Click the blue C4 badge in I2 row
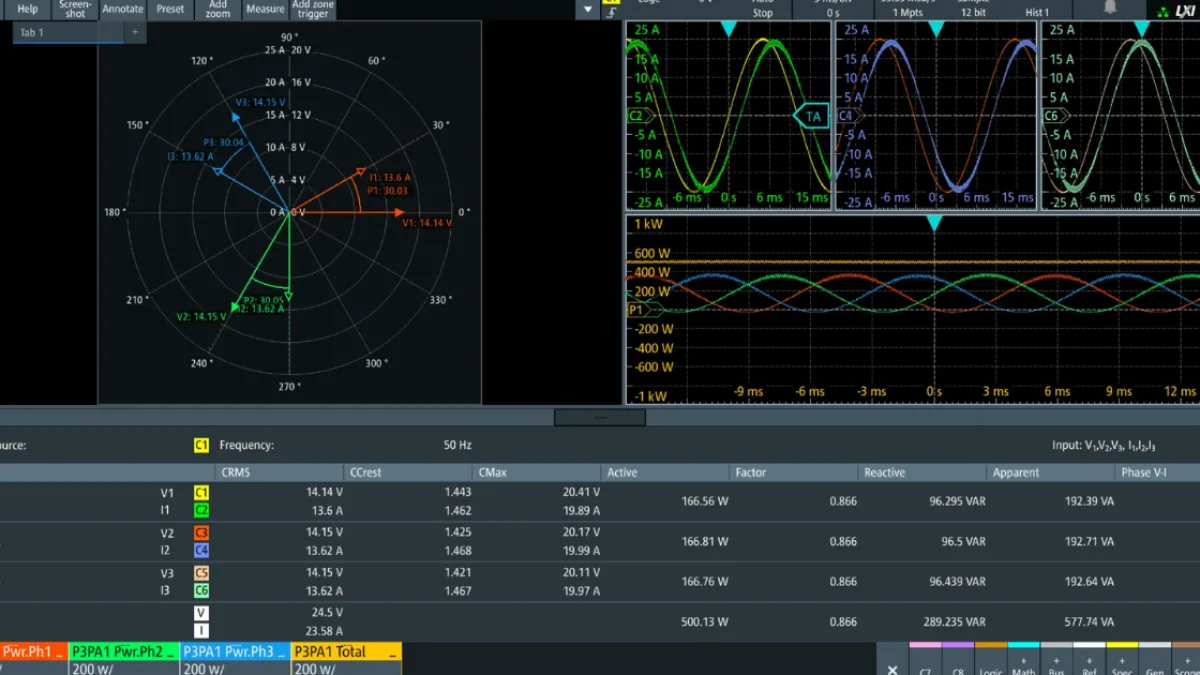 coord(201,550)
